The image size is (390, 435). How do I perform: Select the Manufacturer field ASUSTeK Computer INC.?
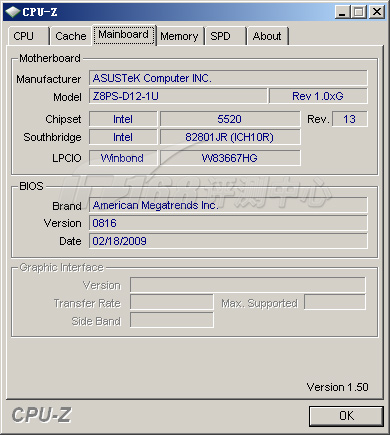coord(228,78)
